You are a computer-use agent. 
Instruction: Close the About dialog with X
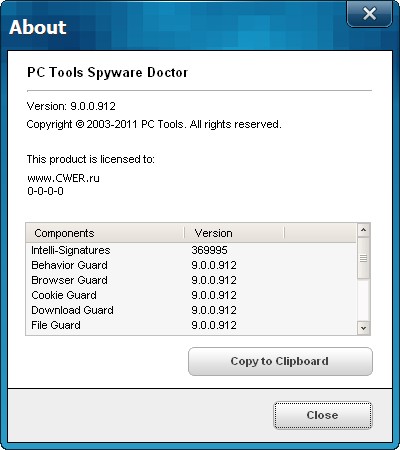pos(369,14)
